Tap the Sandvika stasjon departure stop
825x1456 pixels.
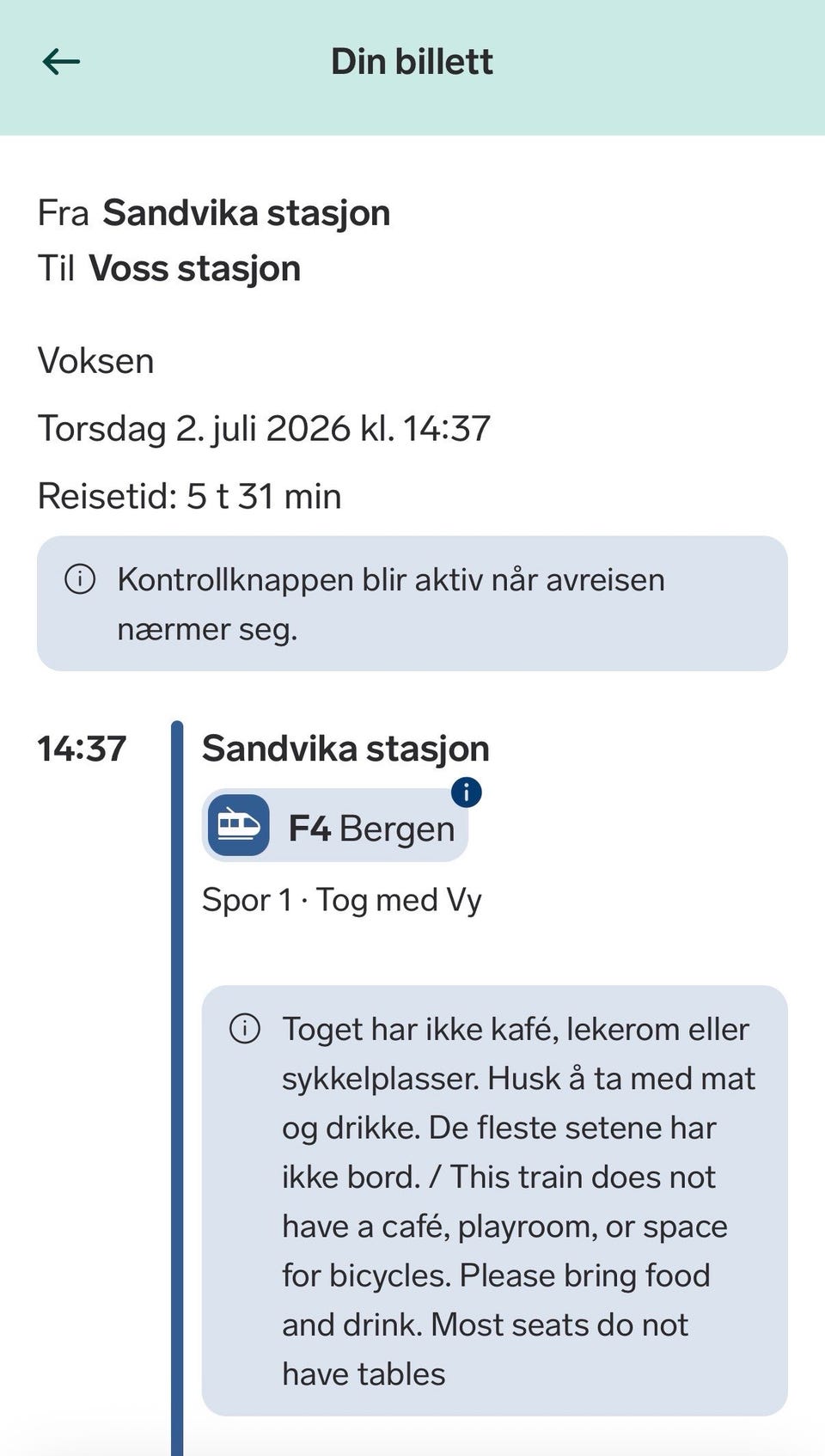(x=345, y=749)
